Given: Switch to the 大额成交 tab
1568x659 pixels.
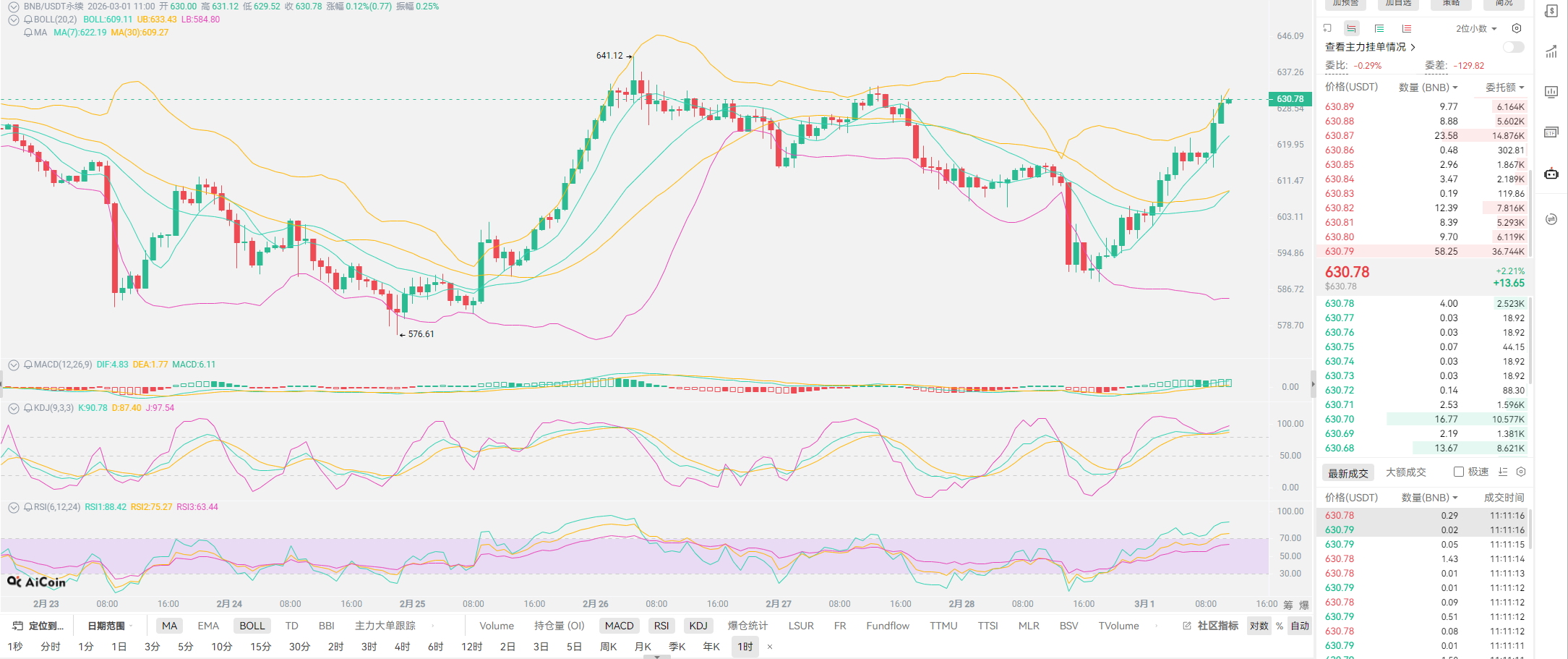Looking at the screenshot, I should click(x=1405, y=472).
